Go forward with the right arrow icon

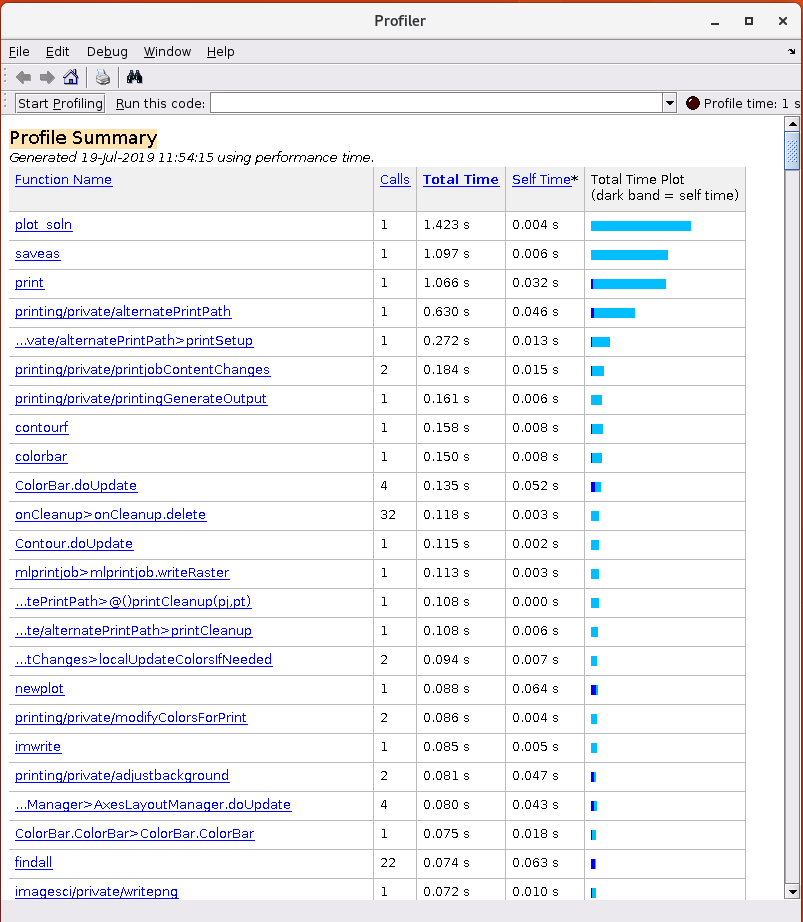tap(47, 77)
